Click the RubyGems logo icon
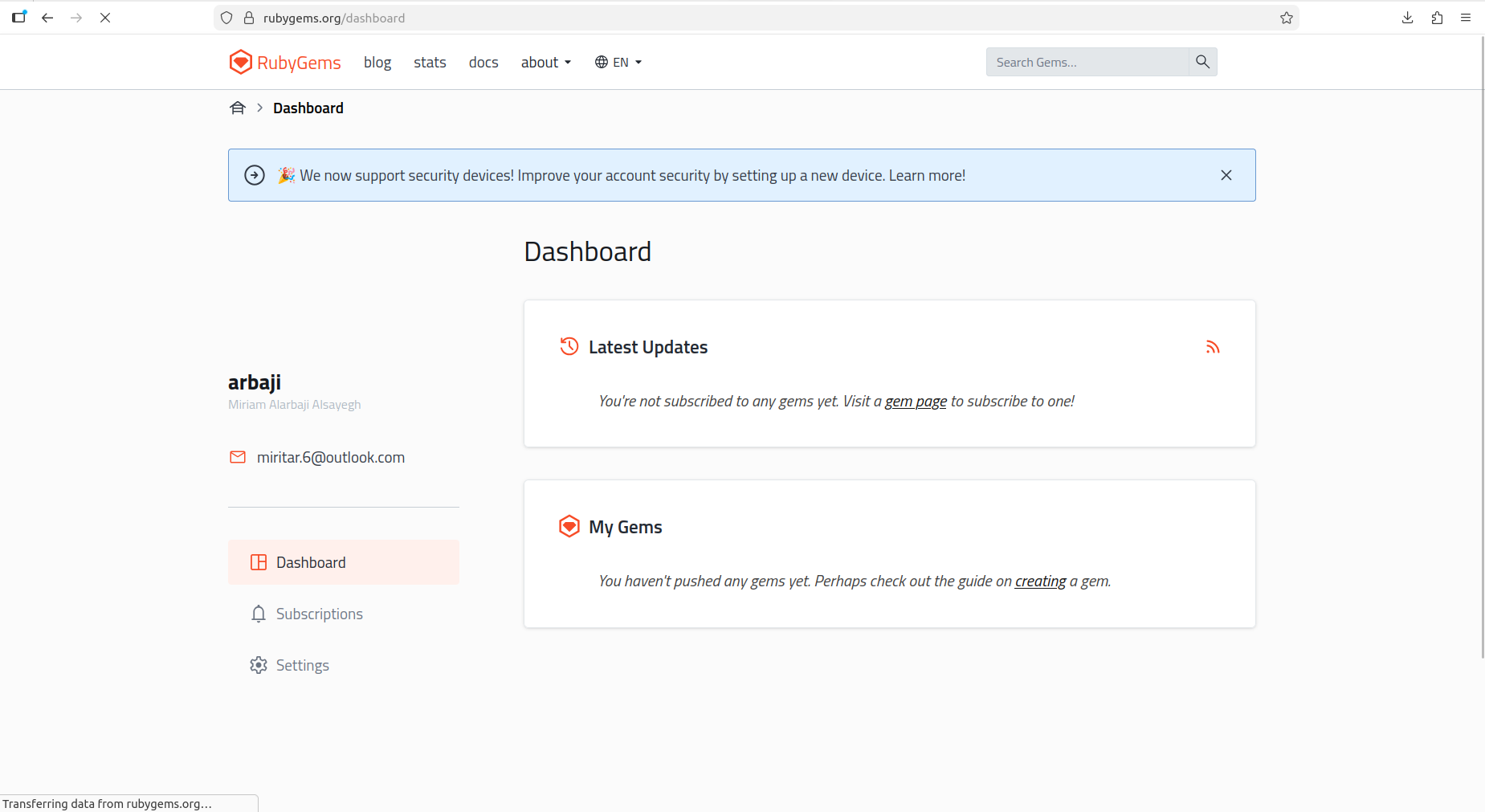Image resolution: width=1485 pixels, height=812 pixels. pos(240,62)
